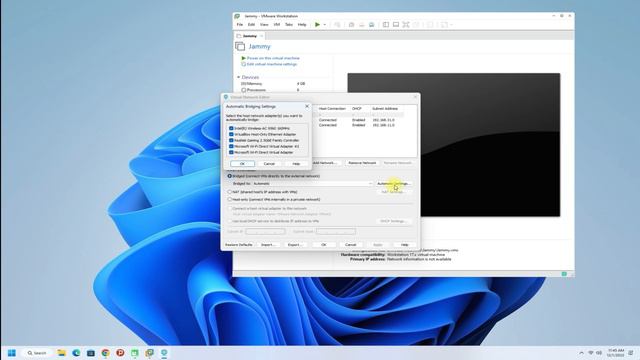
Task: Click the Remove Network button
Action: (x=362, y=163)
